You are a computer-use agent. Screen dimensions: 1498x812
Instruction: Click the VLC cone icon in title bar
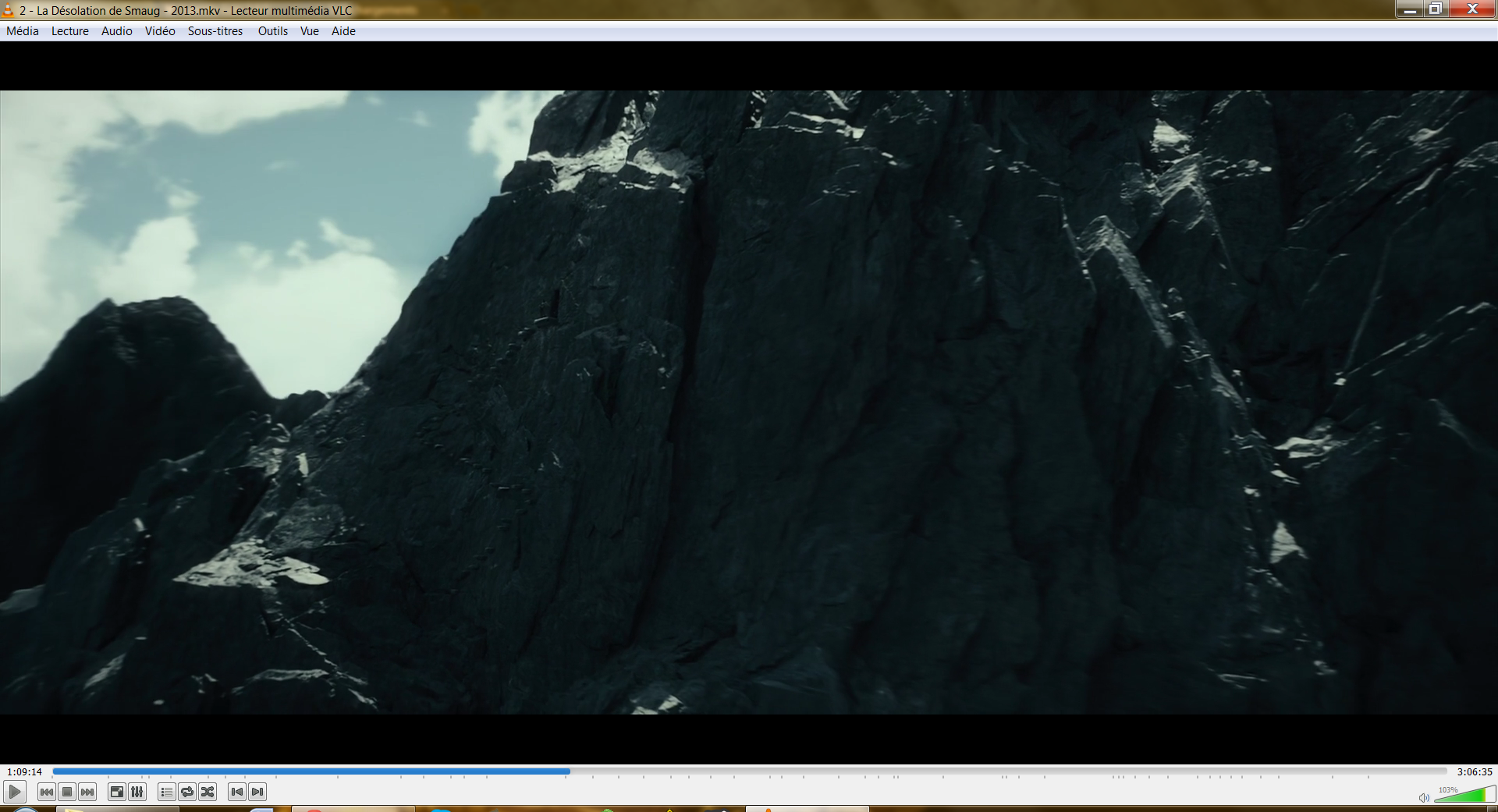(8, 10)
